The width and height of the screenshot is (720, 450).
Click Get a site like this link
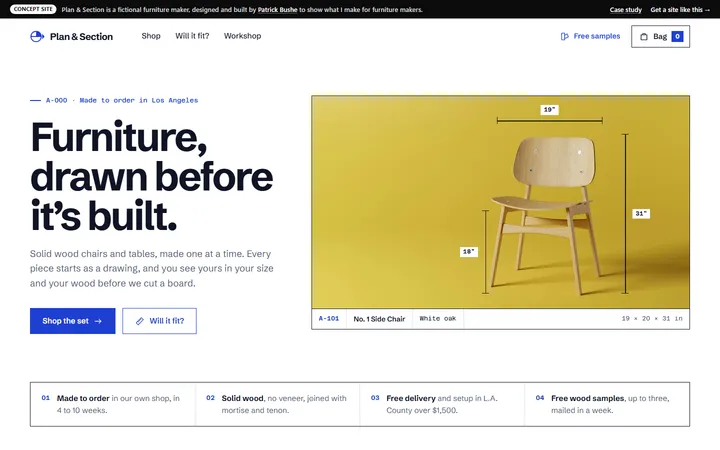coord(680,10)
